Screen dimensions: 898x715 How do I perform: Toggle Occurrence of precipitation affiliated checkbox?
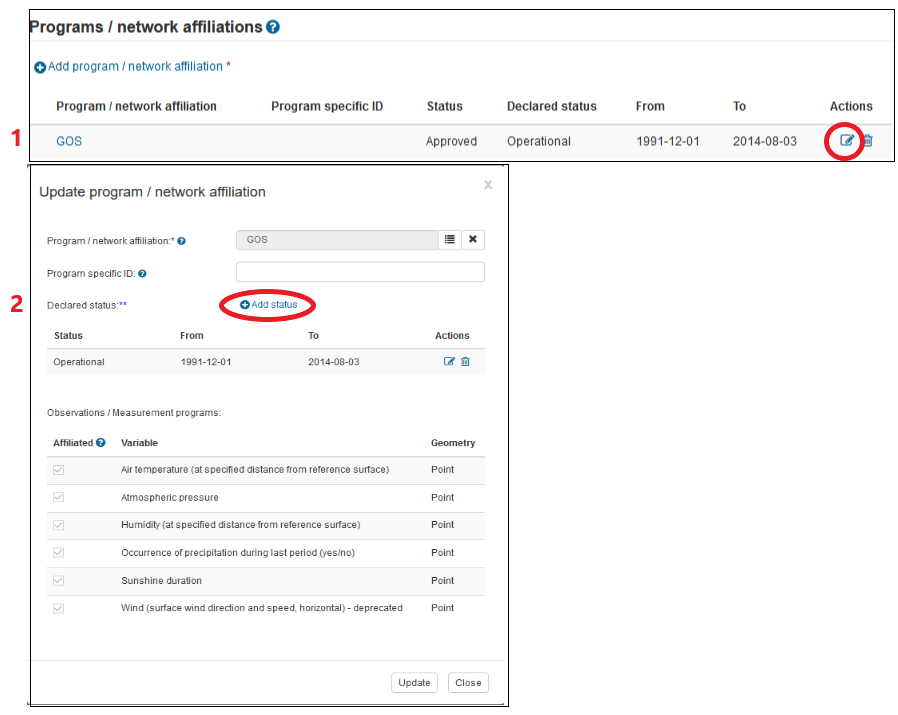58,553
